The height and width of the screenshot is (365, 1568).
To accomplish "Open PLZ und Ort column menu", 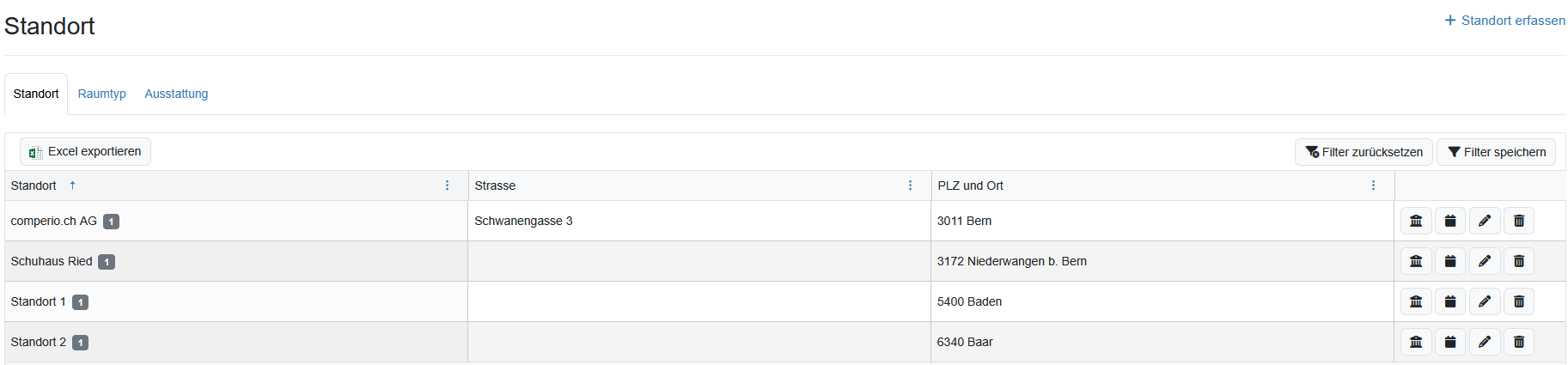I will click(x=1373, y=186).
